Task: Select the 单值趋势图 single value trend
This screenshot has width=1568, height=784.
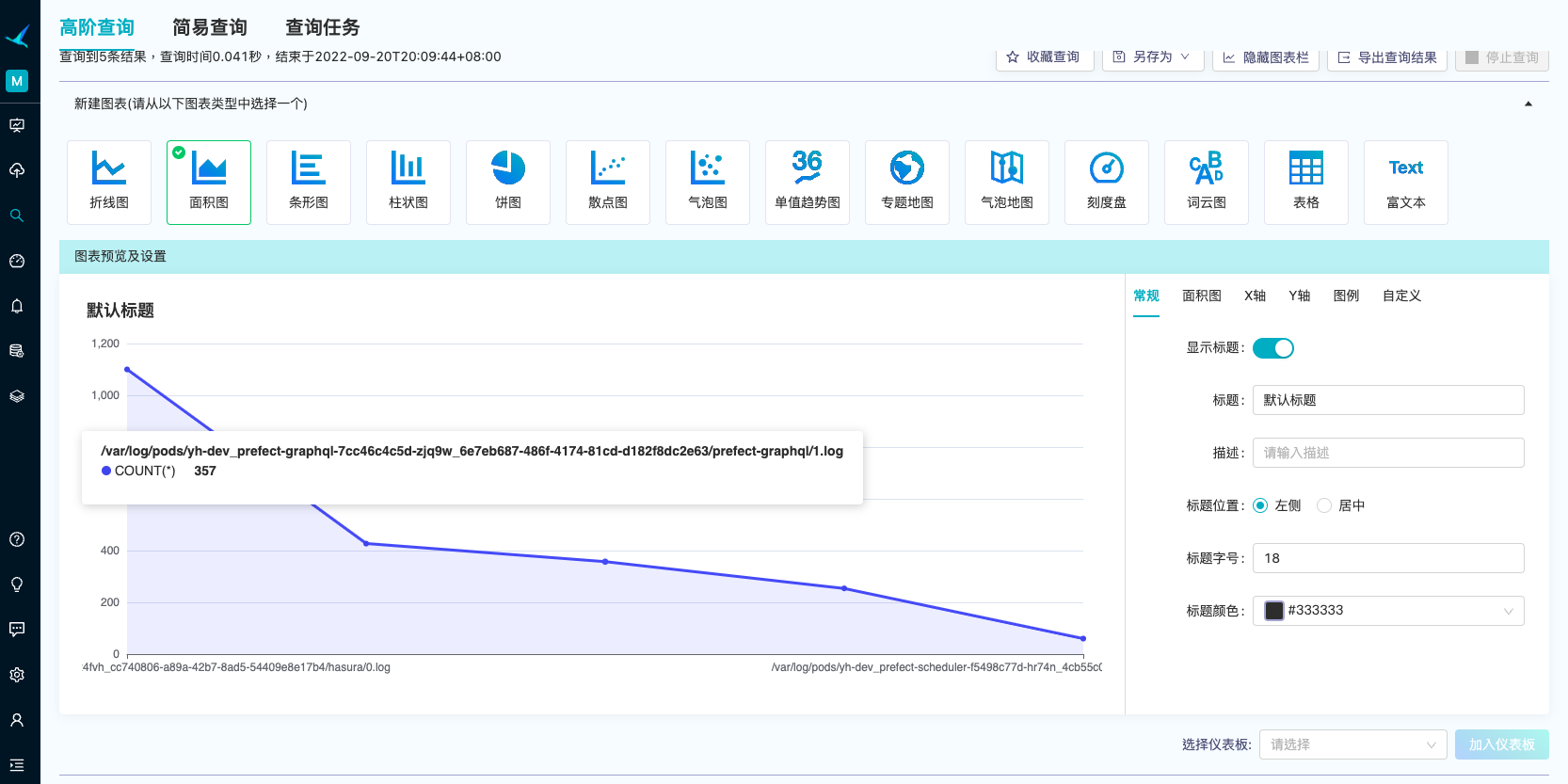Action: [x=808, y=183]
